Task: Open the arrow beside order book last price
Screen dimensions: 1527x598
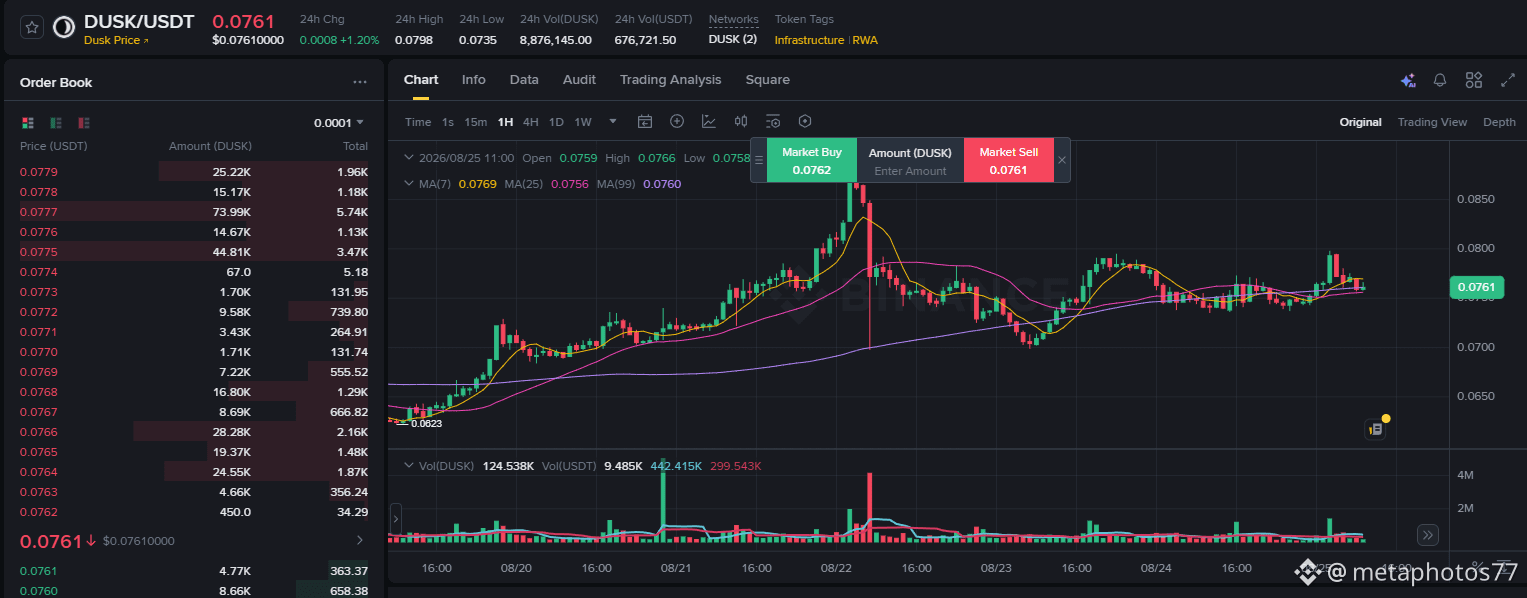Action: pyautogui.click(x=360, y=541)
